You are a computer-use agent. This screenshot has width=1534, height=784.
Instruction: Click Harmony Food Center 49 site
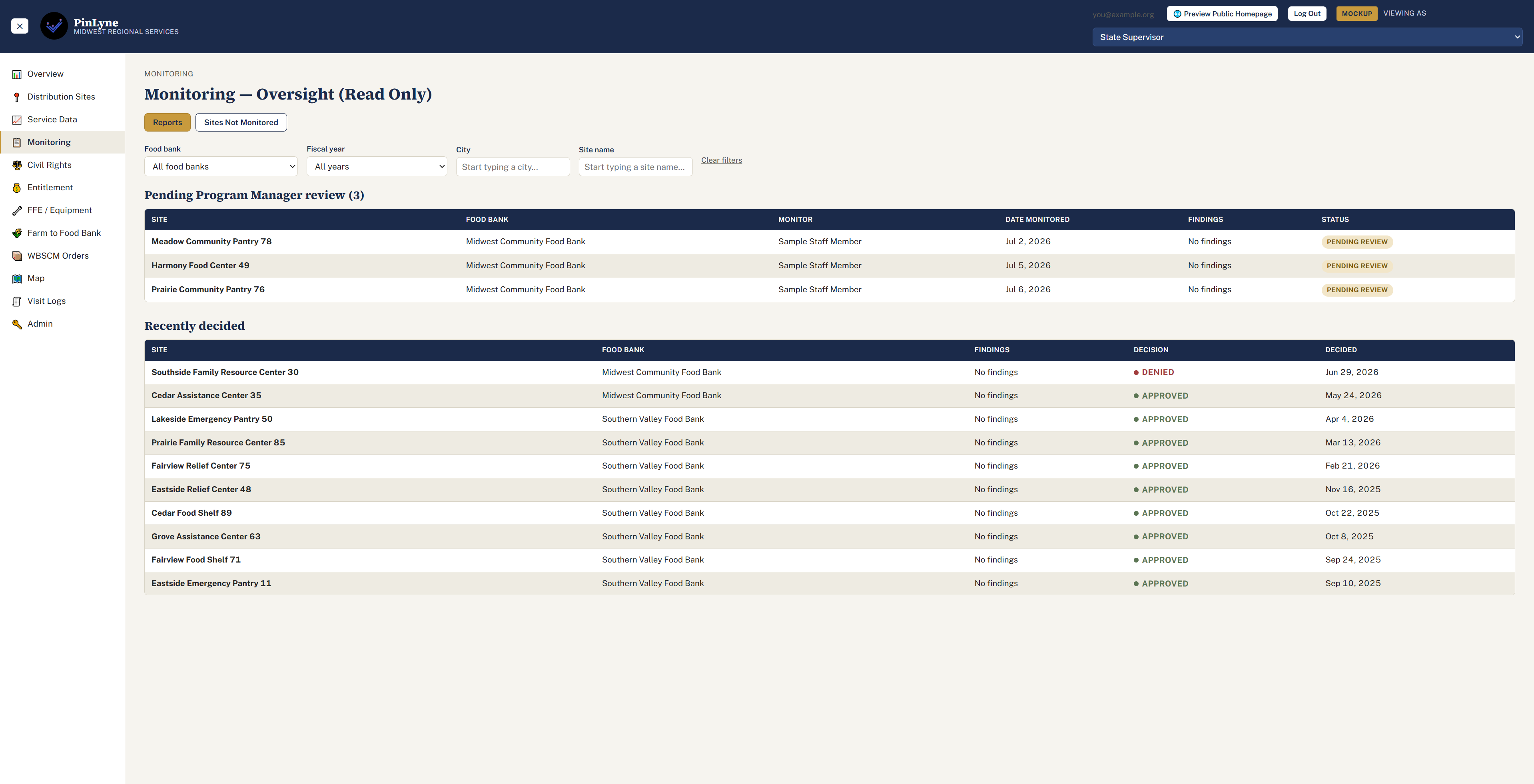(x=200, y=265)
